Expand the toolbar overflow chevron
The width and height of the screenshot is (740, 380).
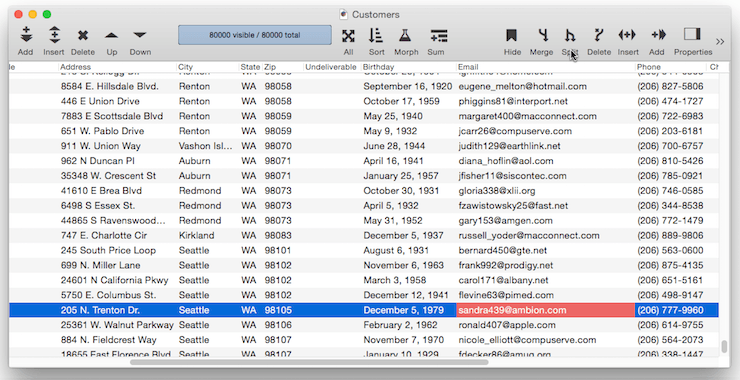pyautogui.click(x=720, y=42)
